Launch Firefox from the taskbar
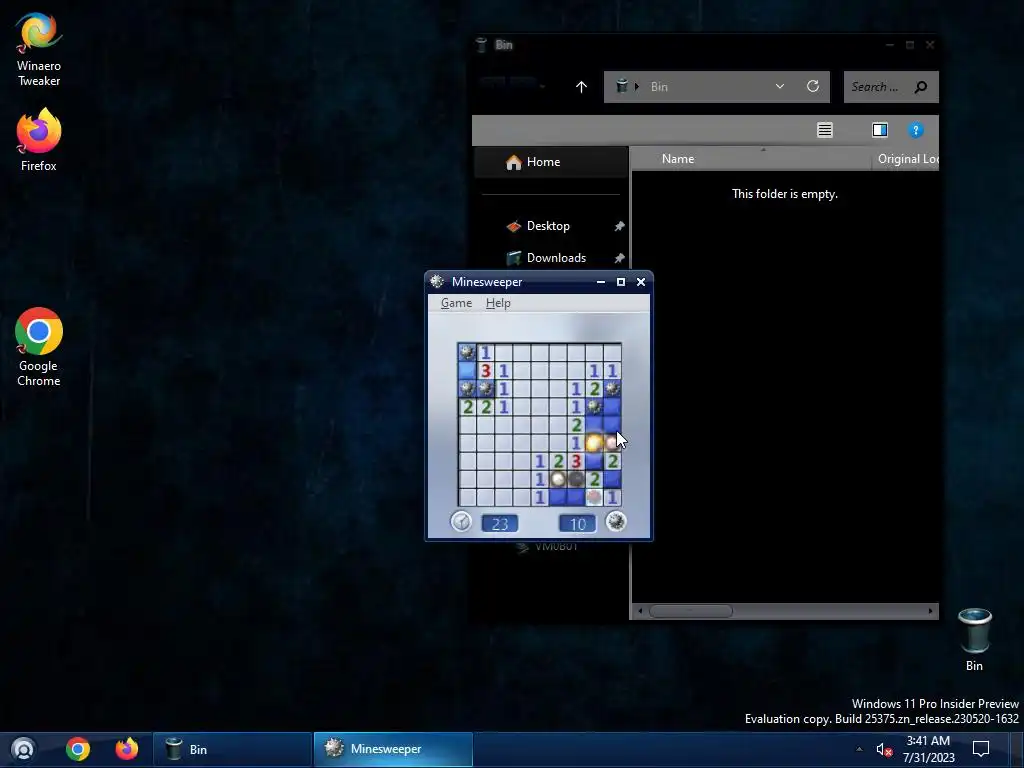Image resolution: width=1024 pixels, height=768 pixels. click(x=127, y=749)
